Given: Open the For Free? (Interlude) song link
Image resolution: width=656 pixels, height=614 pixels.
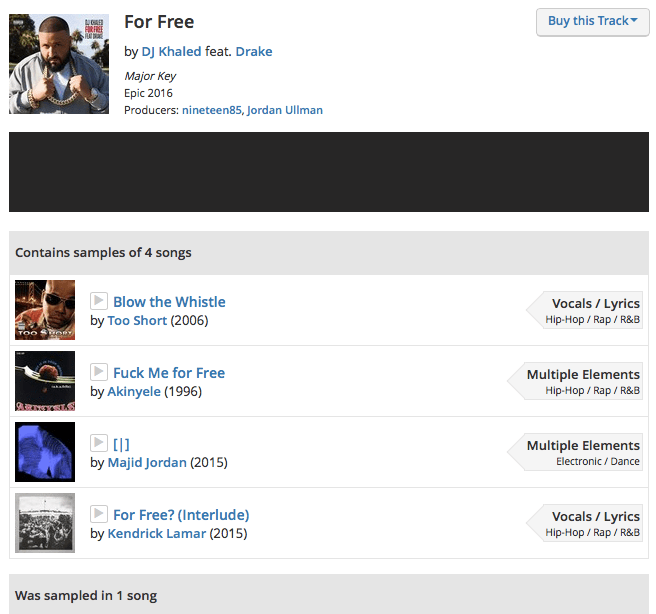Looking at the screenshot, I should 181,514.
